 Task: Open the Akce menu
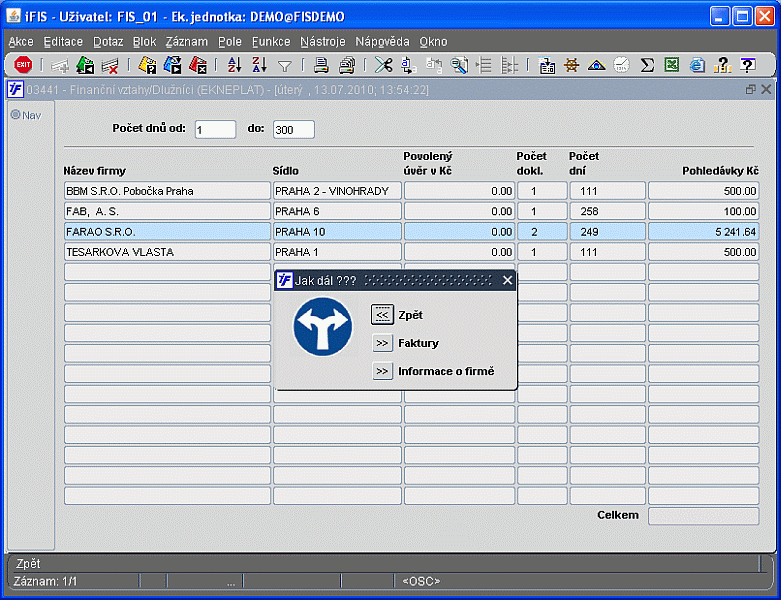coord(21,42)
